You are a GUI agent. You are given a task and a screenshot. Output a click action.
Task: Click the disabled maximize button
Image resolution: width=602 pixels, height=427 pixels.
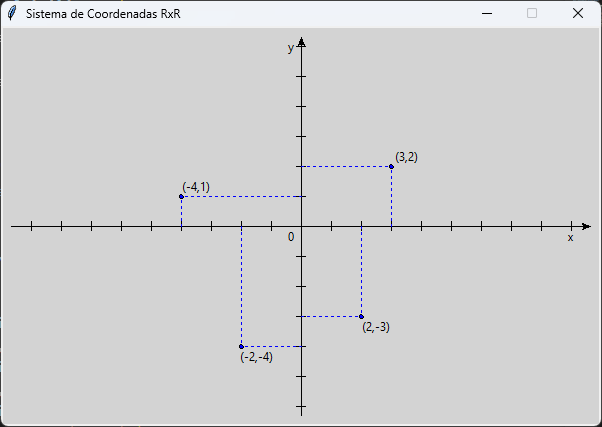(x=532, y=13)
